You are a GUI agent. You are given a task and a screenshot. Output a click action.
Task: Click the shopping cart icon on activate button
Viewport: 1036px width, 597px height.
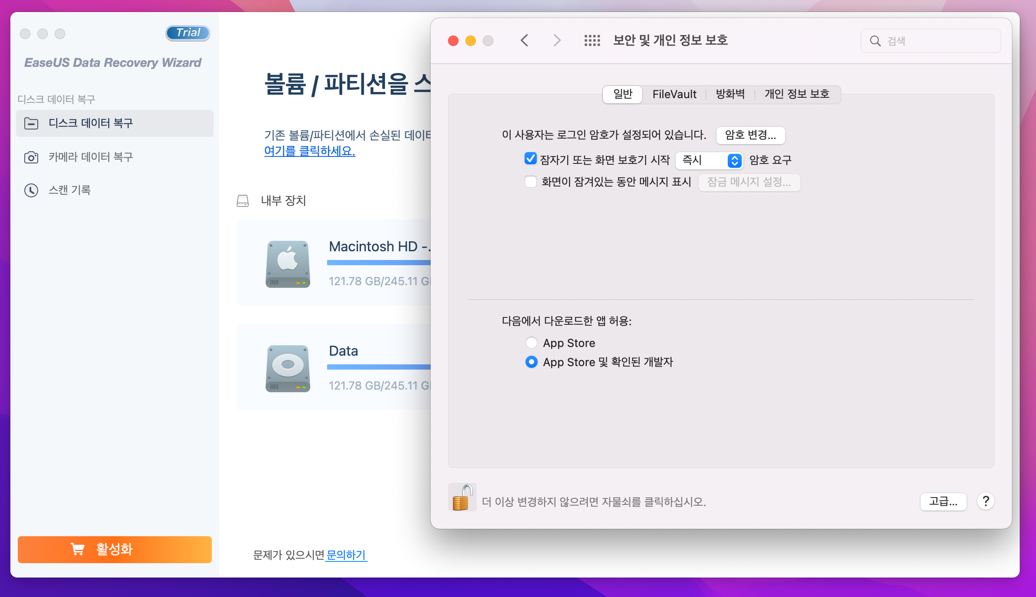(77, 549)
